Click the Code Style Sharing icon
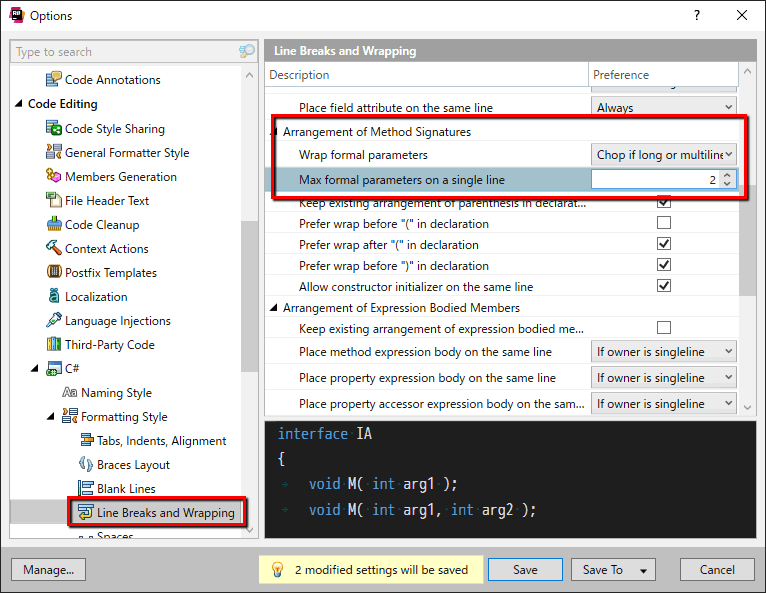Image resolution: width=766 pixels, height=593 pixels. [x=53, y=128]
